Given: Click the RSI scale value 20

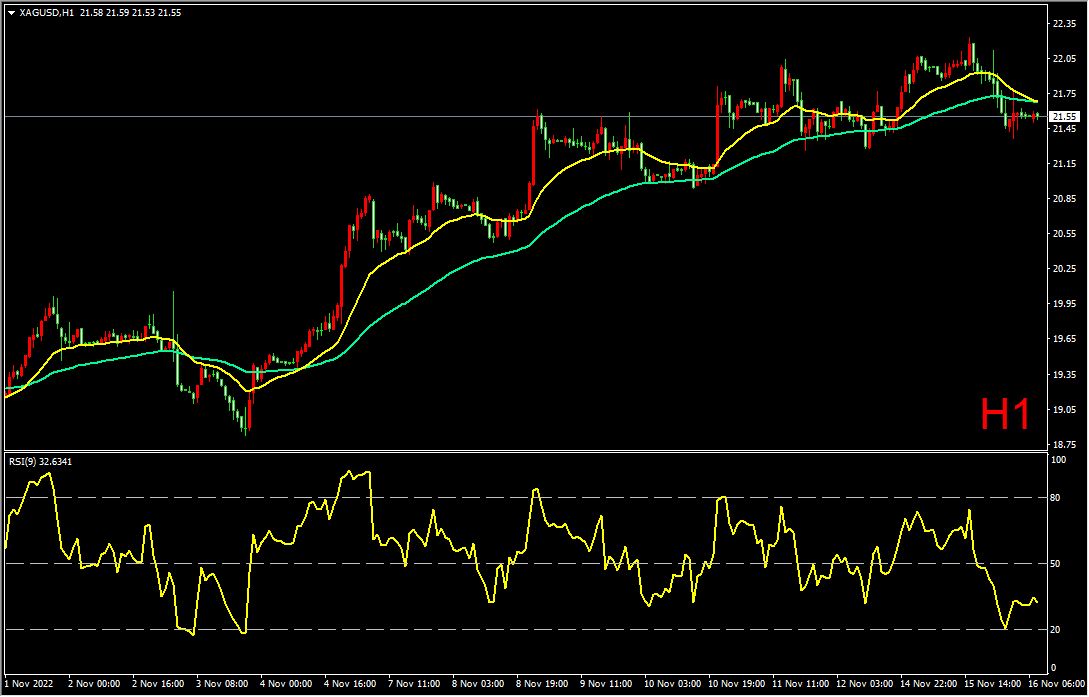Looking at the screenshot, I should pos(1057,630).
